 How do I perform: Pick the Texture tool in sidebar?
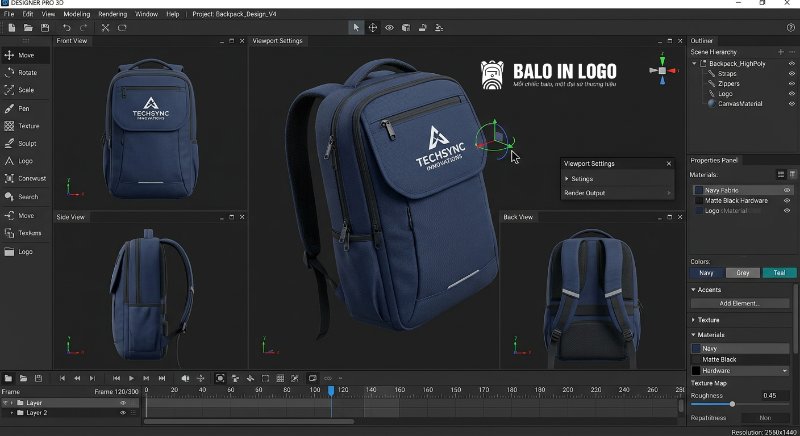(28, 126)
